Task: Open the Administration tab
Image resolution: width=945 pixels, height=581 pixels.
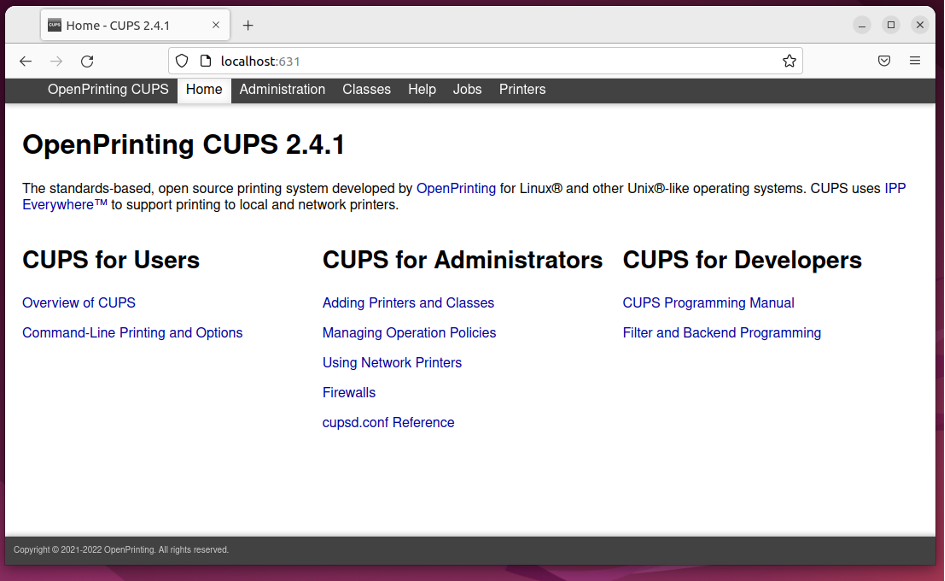Action: tap(282, 90)
